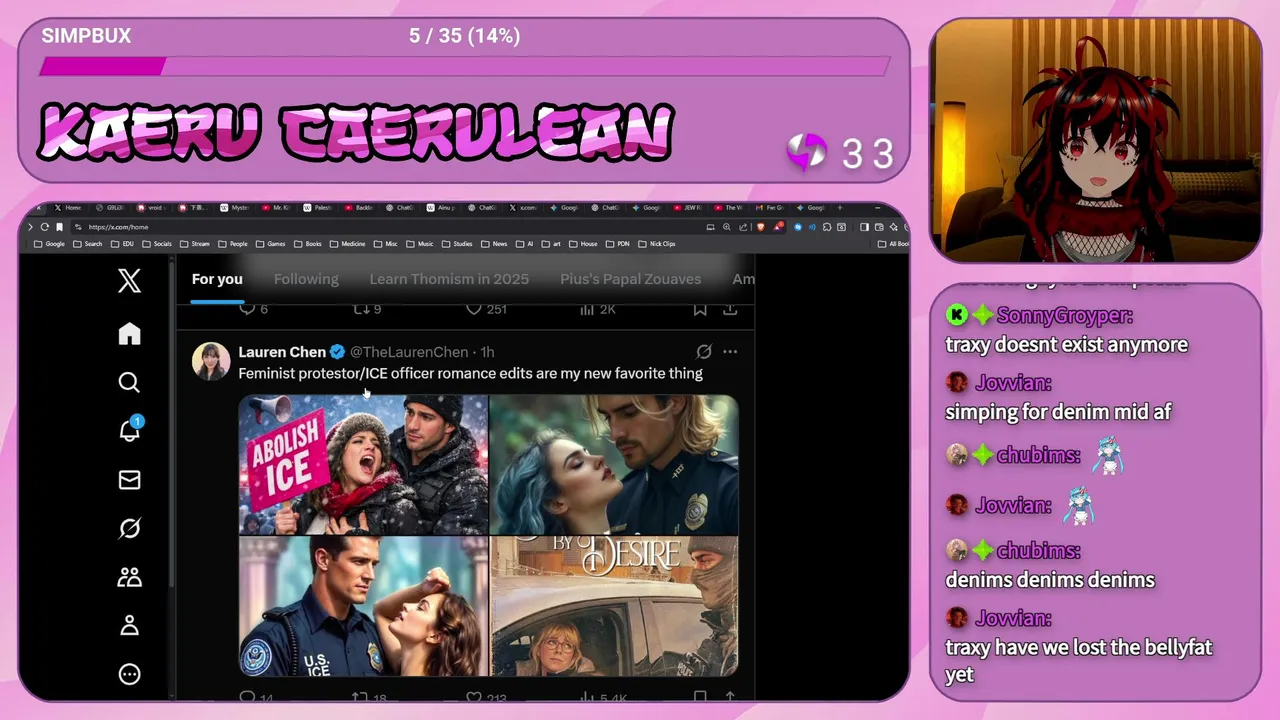This screenshot has width=1280, height=720.
Task: Open the Nick Clips bookmarks folder
Action: pos(657,244)
